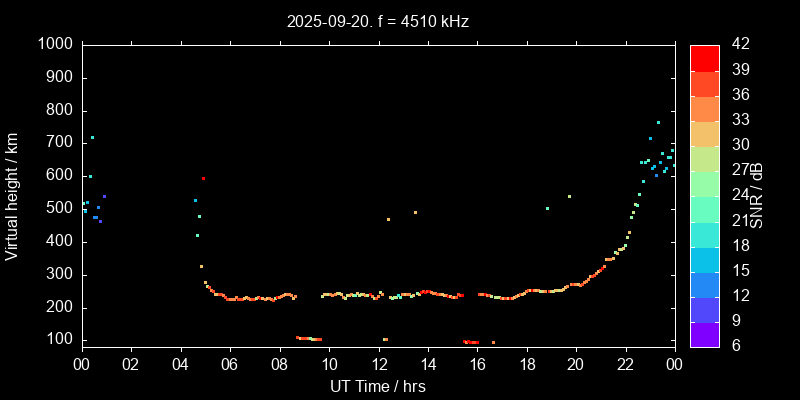Image resolution: width=800 pixels, height=400 pixels.
Task: Click the isolated red point near 600 km
Action: coord(203,178)
